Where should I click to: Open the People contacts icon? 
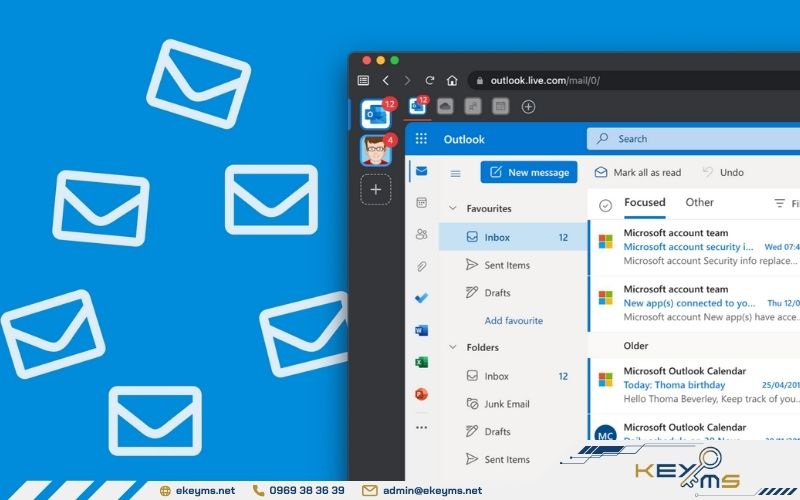421,234
